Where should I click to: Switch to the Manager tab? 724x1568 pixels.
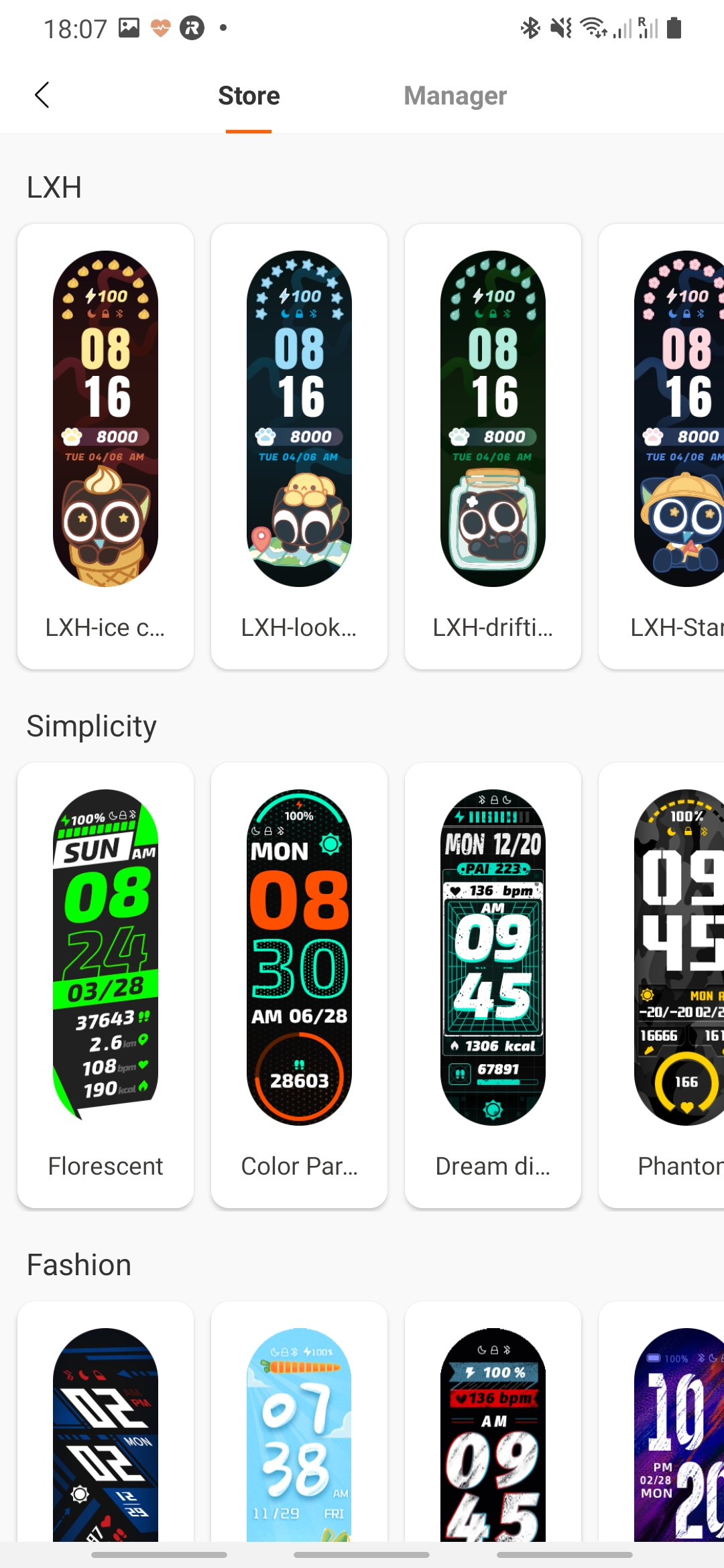coord(455,96)
